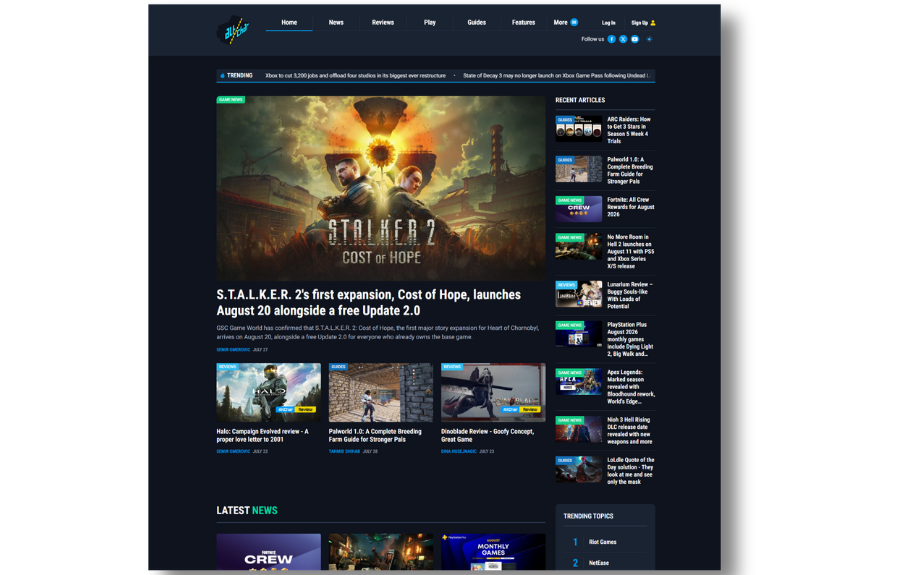The height and width of the screenshot is (575, 900).
Task: Click GUIDES tag on Palworld card
Action: pos(338,366)
